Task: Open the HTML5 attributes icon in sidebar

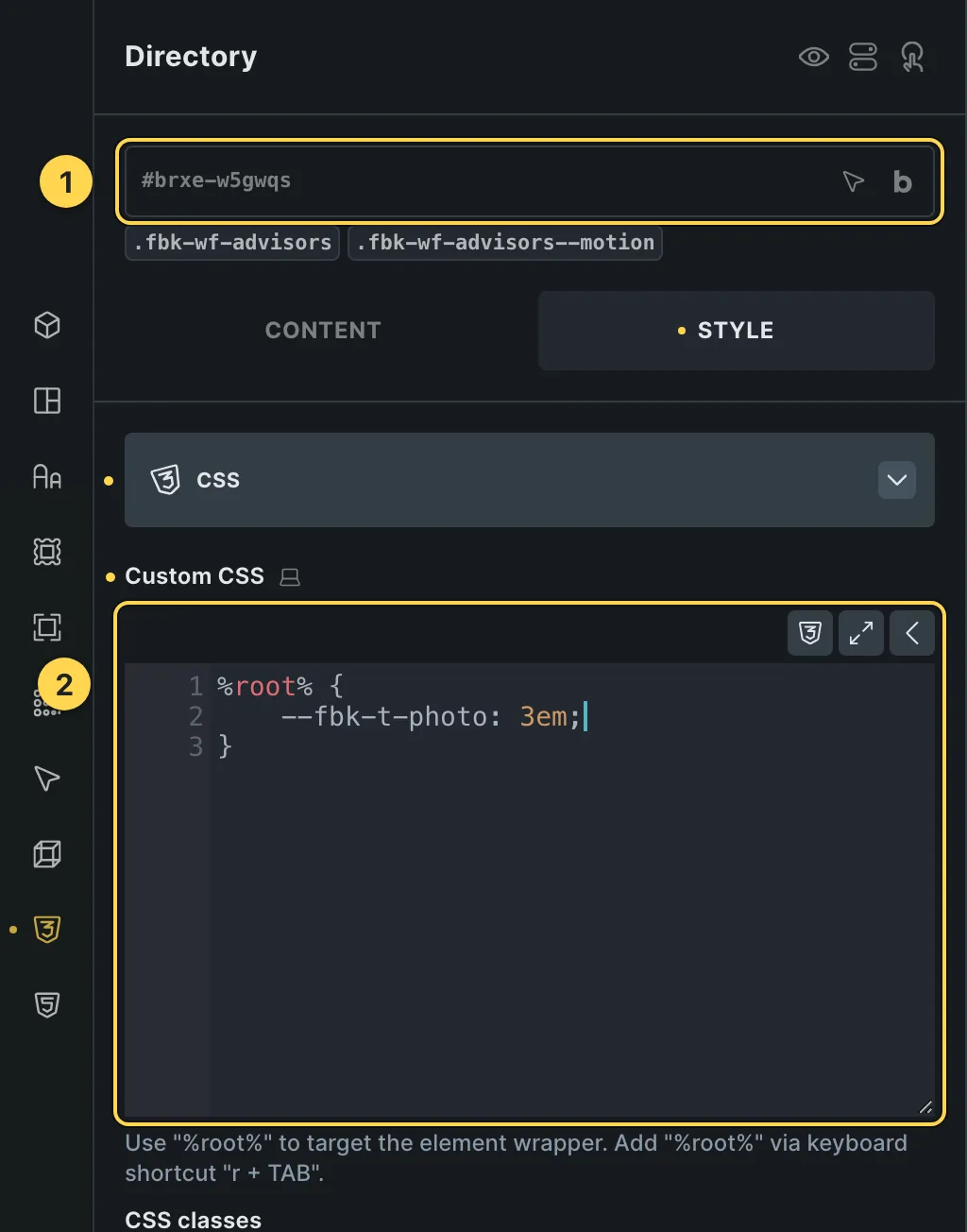Action: coord(47,1005)
